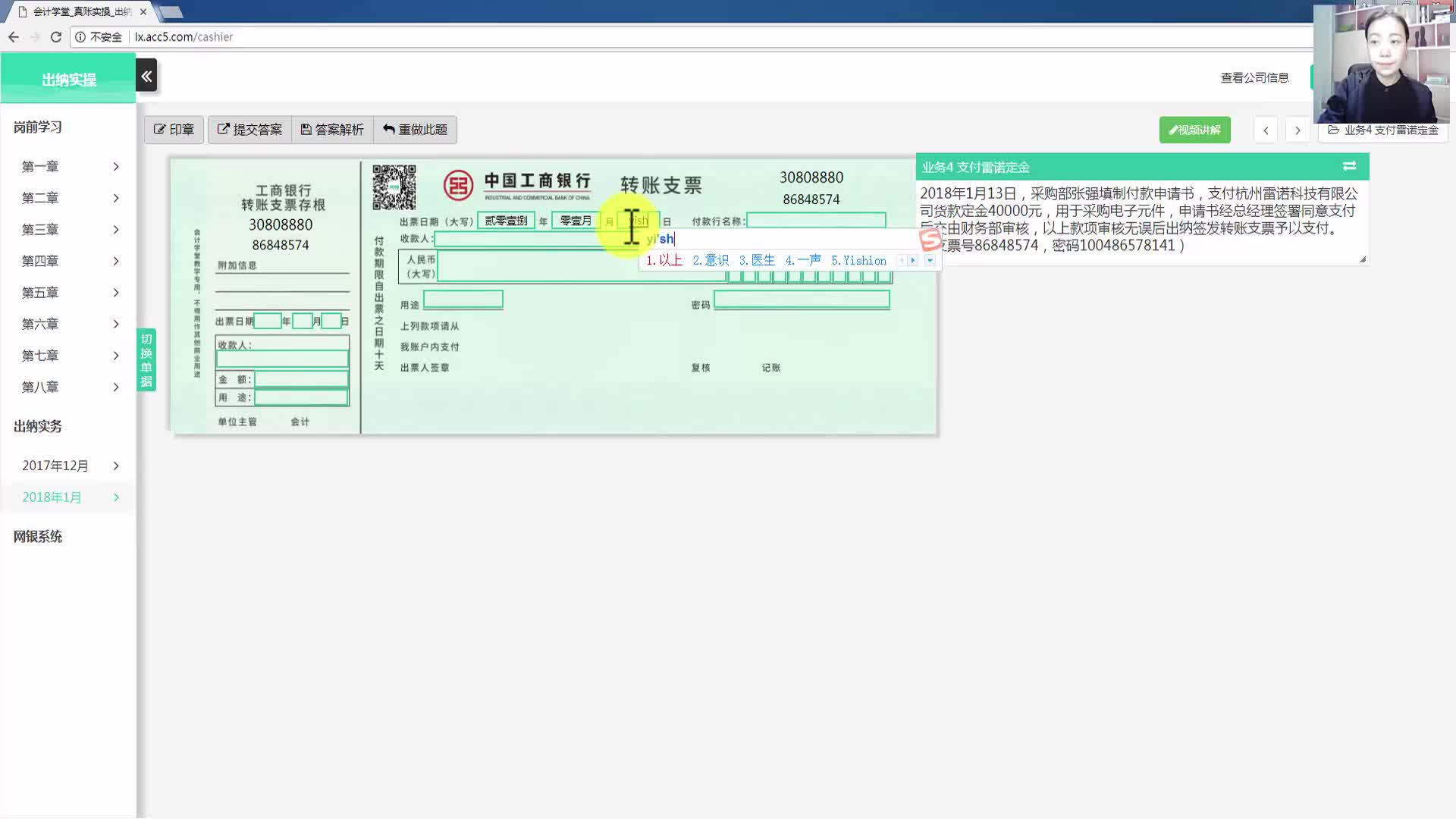The width and height of the screenshot is (1456, 819).
Task: Click the 查看公司信息 link button
Action: (x=1255, y=77)
